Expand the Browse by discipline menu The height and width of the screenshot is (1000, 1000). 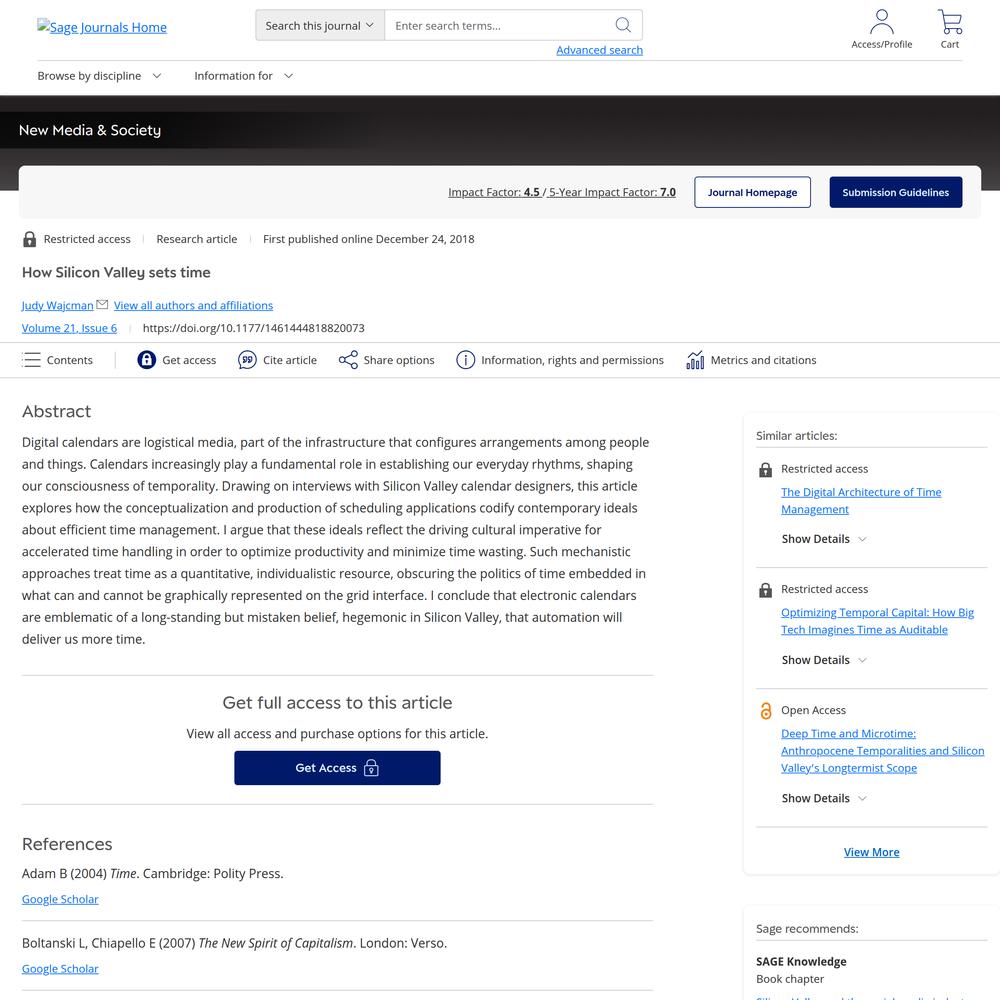[x=99, y=76]
